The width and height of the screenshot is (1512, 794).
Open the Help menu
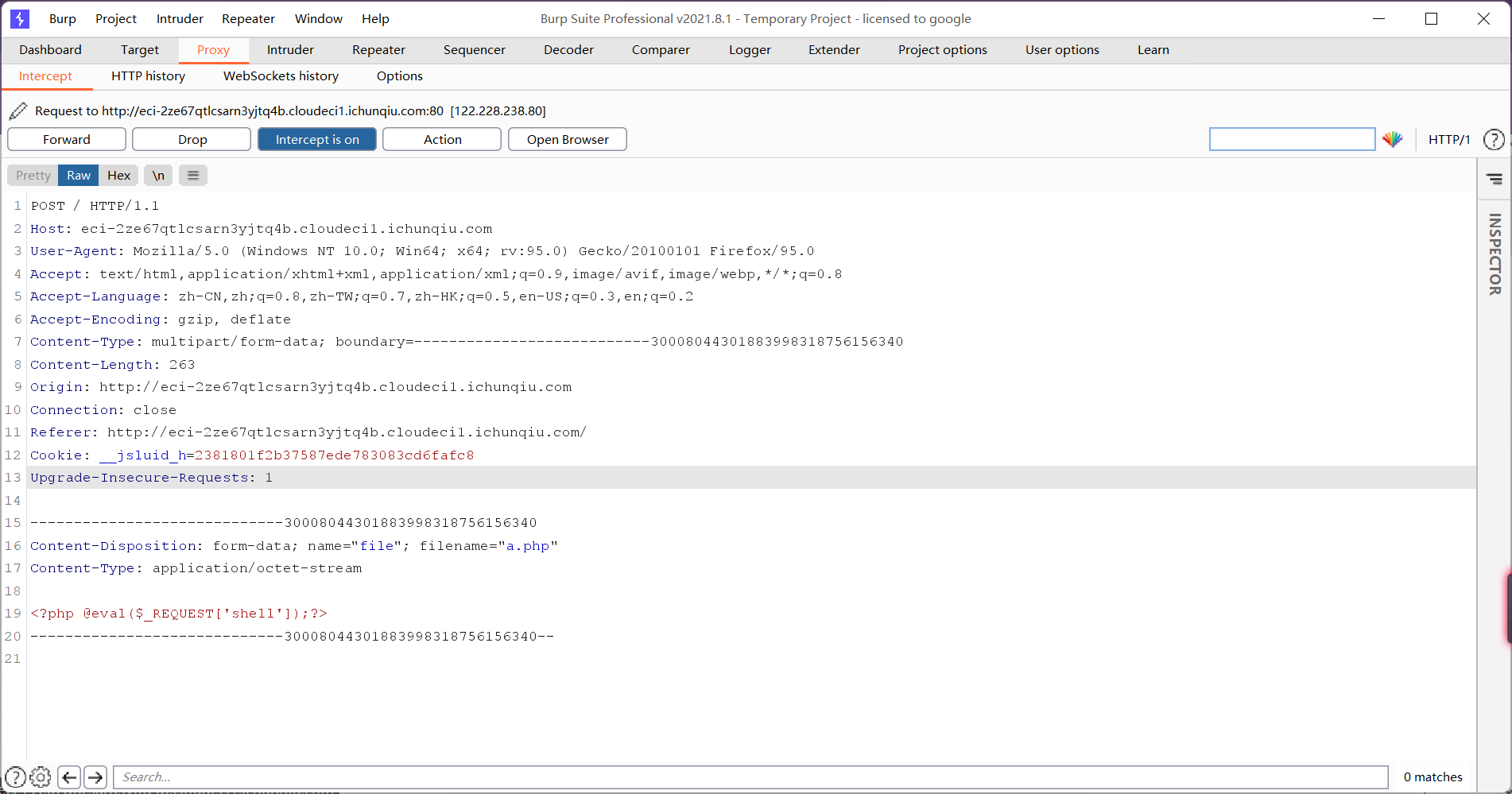point(375,18)
